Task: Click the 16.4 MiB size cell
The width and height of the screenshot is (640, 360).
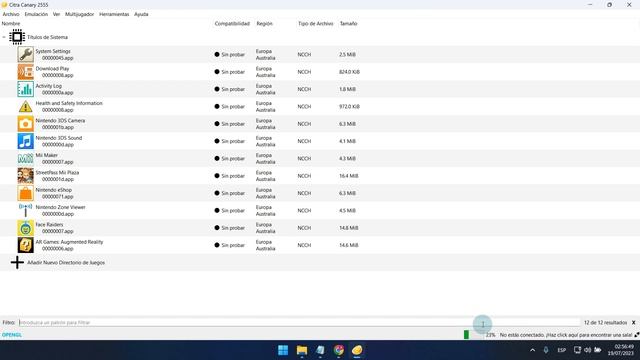Action: point(349,176)
